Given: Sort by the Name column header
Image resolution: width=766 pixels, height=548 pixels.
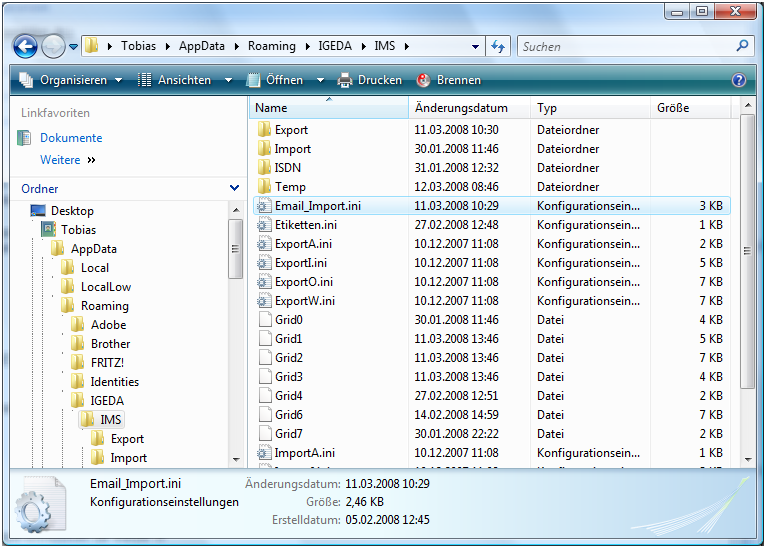Looking at the screenshot, I should click(329, 108).
